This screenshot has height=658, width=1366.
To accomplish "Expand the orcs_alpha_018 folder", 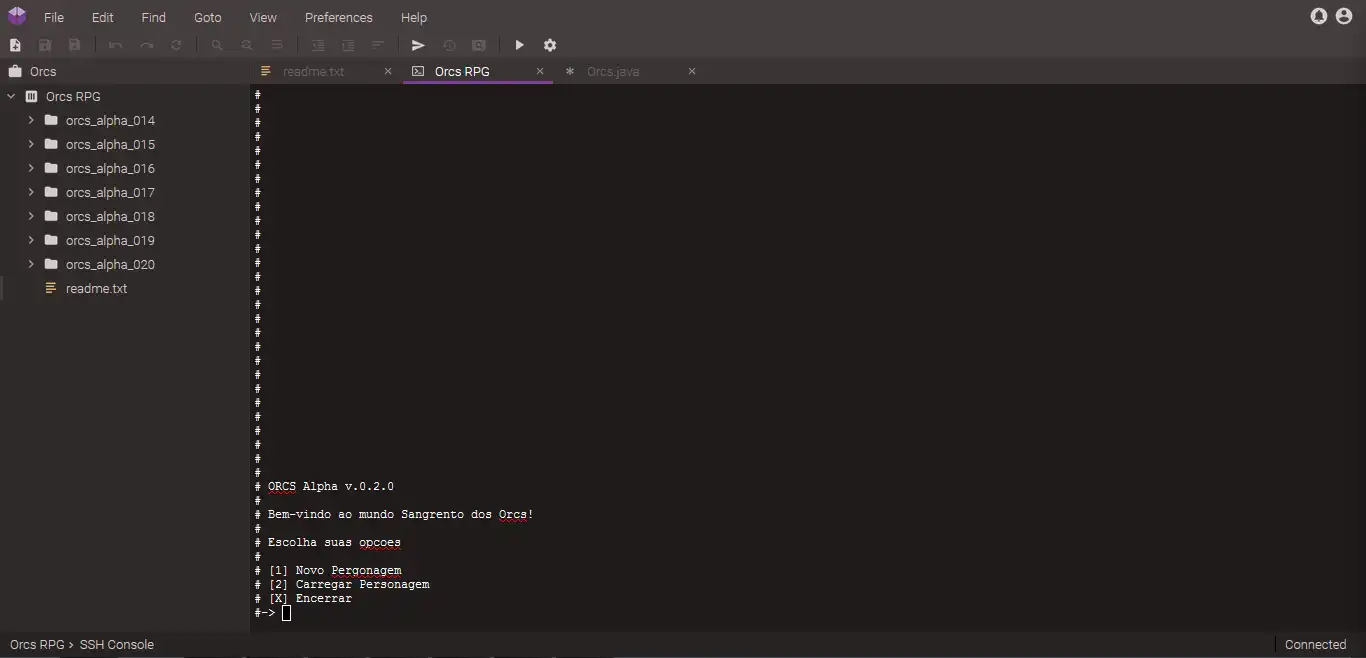I will [31, 216].
